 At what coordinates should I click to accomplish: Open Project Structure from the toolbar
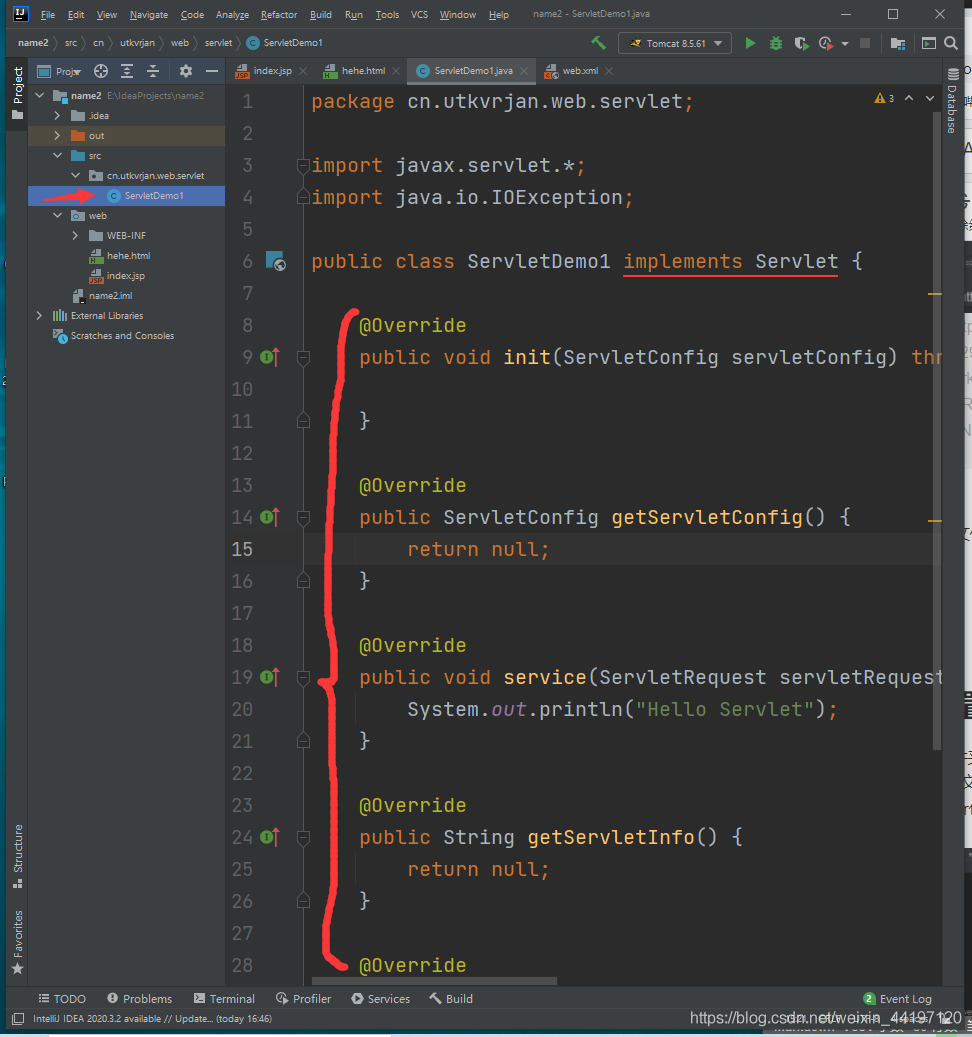tap(897, 43)
